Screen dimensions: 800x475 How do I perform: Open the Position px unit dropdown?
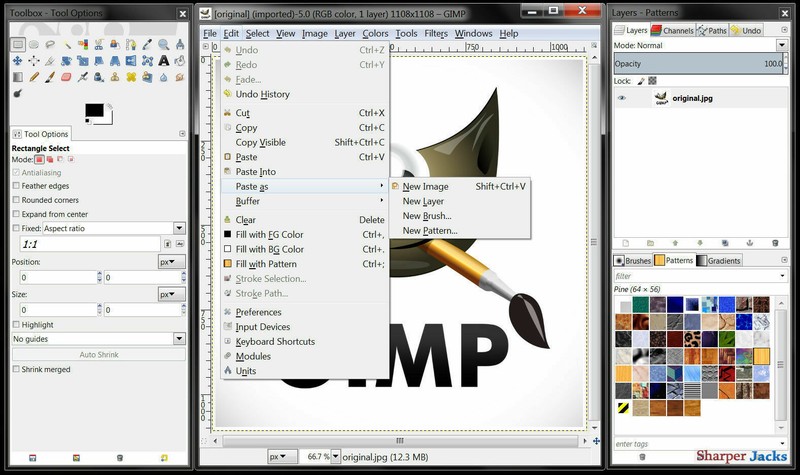[x=171, y=262]
